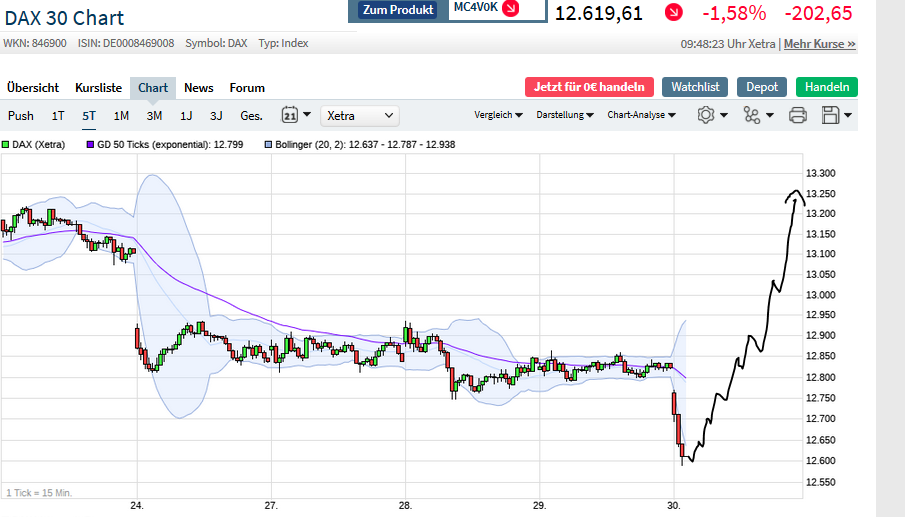Click the Symbol: DAX text
Viewport: 905px width, 517px height.
[216, 43]
